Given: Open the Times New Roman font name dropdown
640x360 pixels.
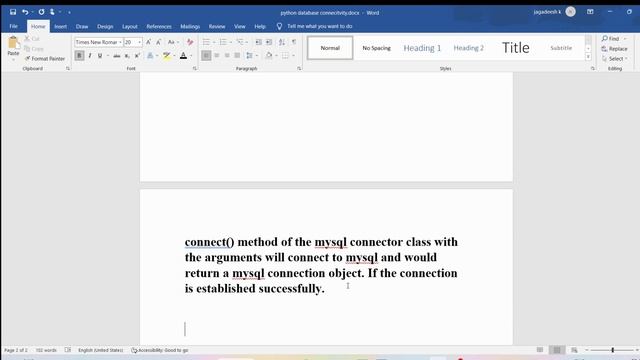Looking at the screenshot, I should tap(120, 42).
